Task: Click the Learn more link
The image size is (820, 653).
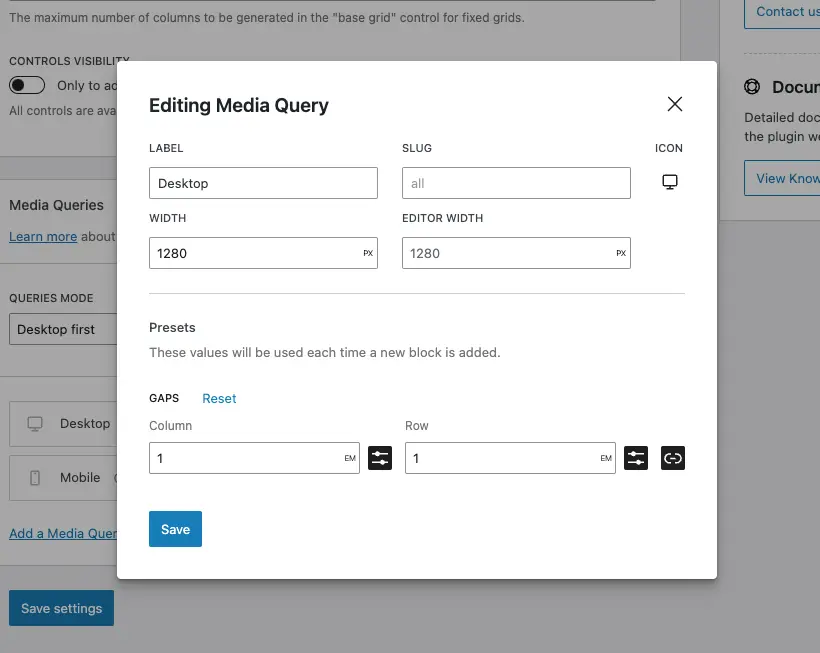Action: [x=41, y=236]
